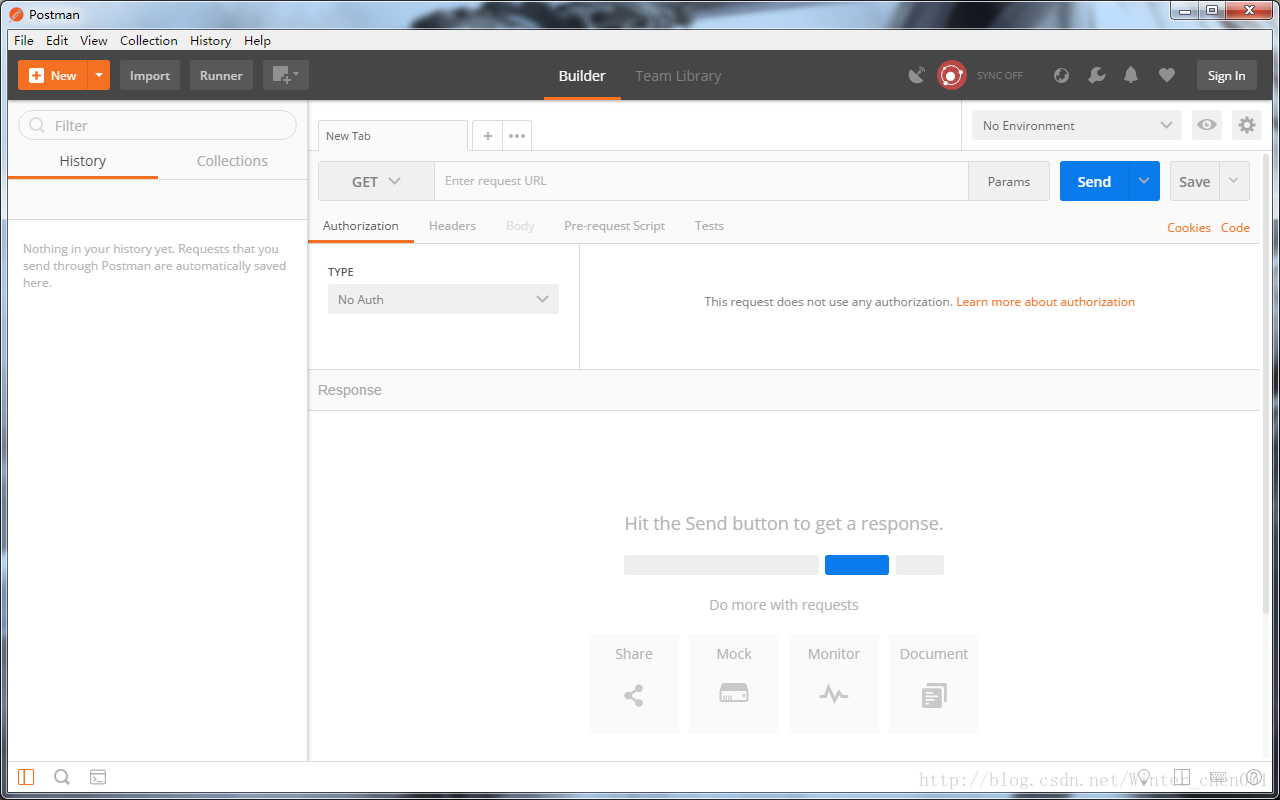Open the Edit menu
Viewport: 1280px width, 800px height.
(57, 41)
